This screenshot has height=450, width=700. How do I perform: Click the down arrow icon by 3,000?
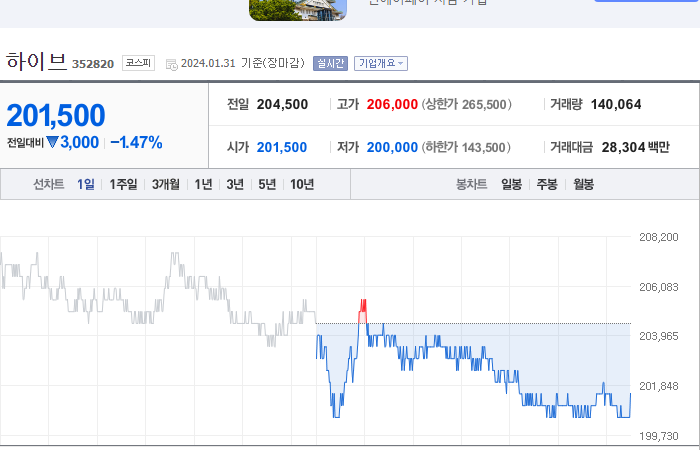tap(52, 142)
